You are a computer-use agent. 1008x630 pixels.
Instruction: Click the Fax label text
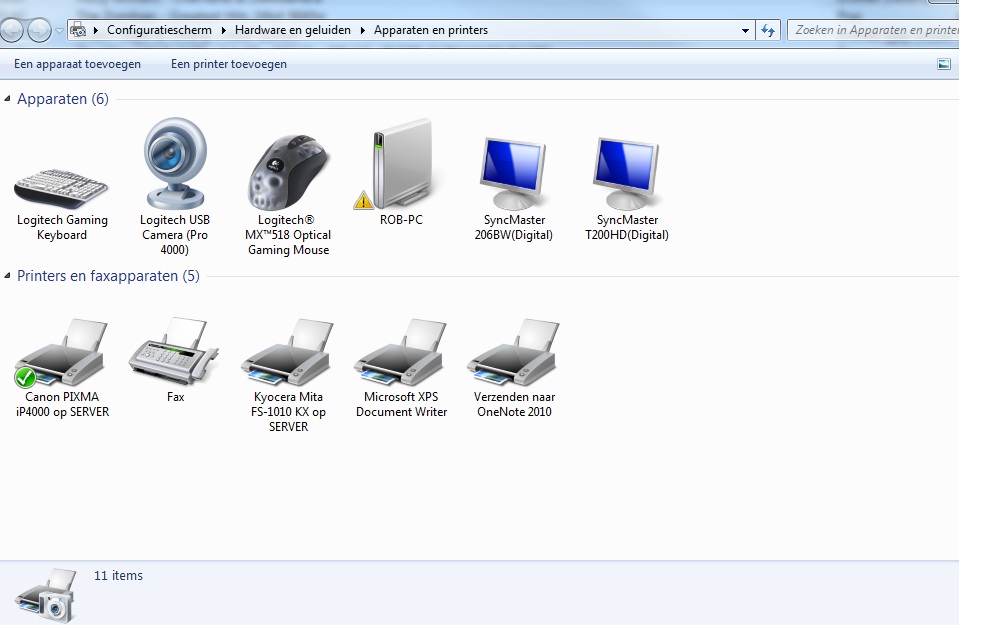coord(176,397)
